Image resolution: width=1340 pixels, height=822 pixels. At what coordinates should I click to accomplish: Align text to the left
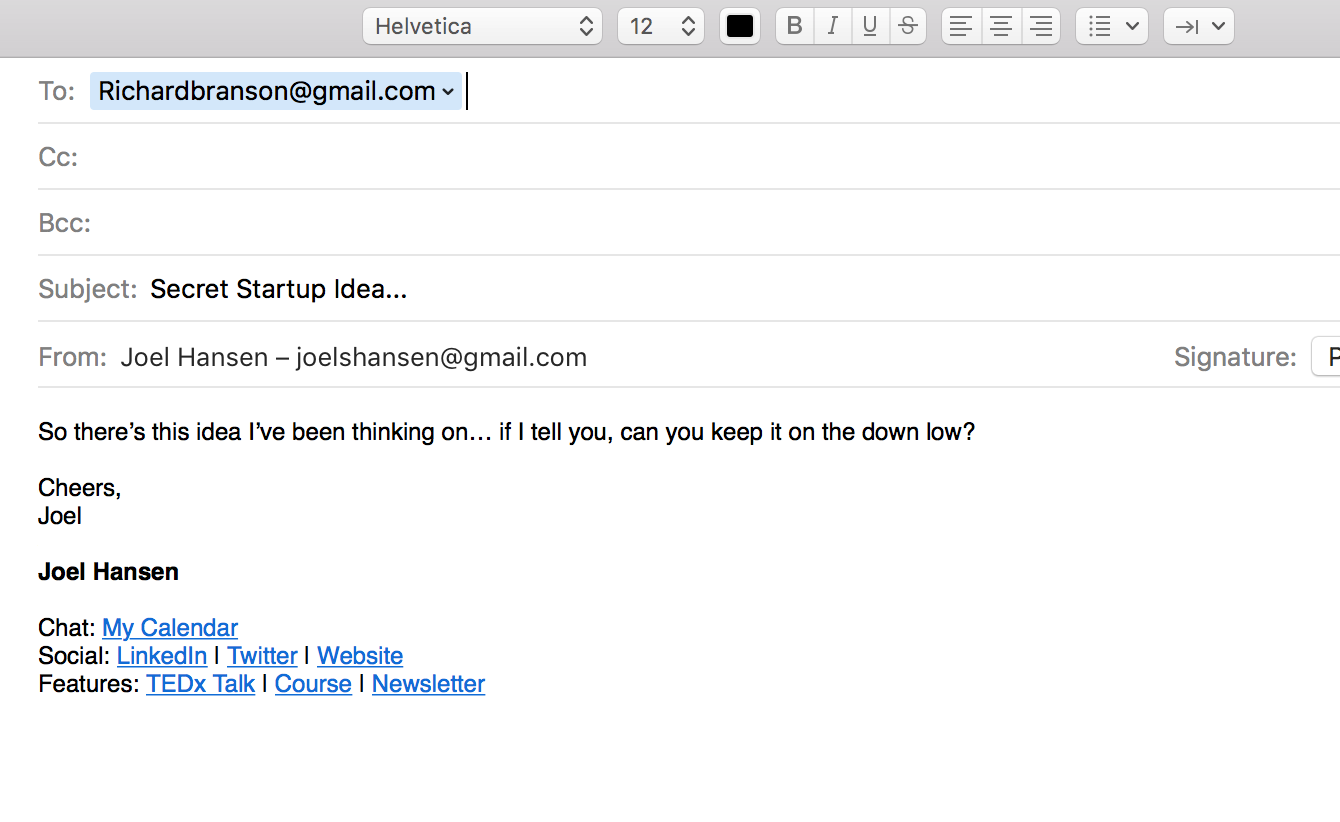tap(962, 26)
